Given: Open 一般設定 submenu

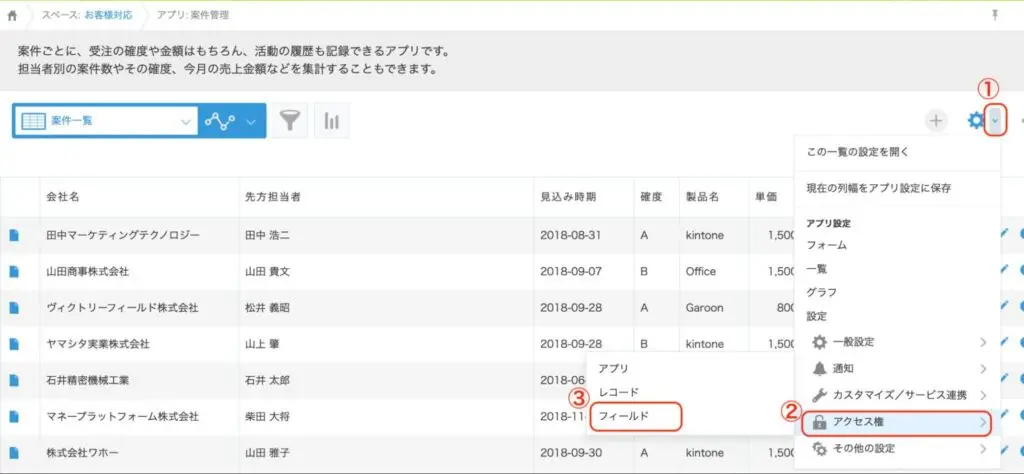Looking at the screenshot, I should (897, 342).
